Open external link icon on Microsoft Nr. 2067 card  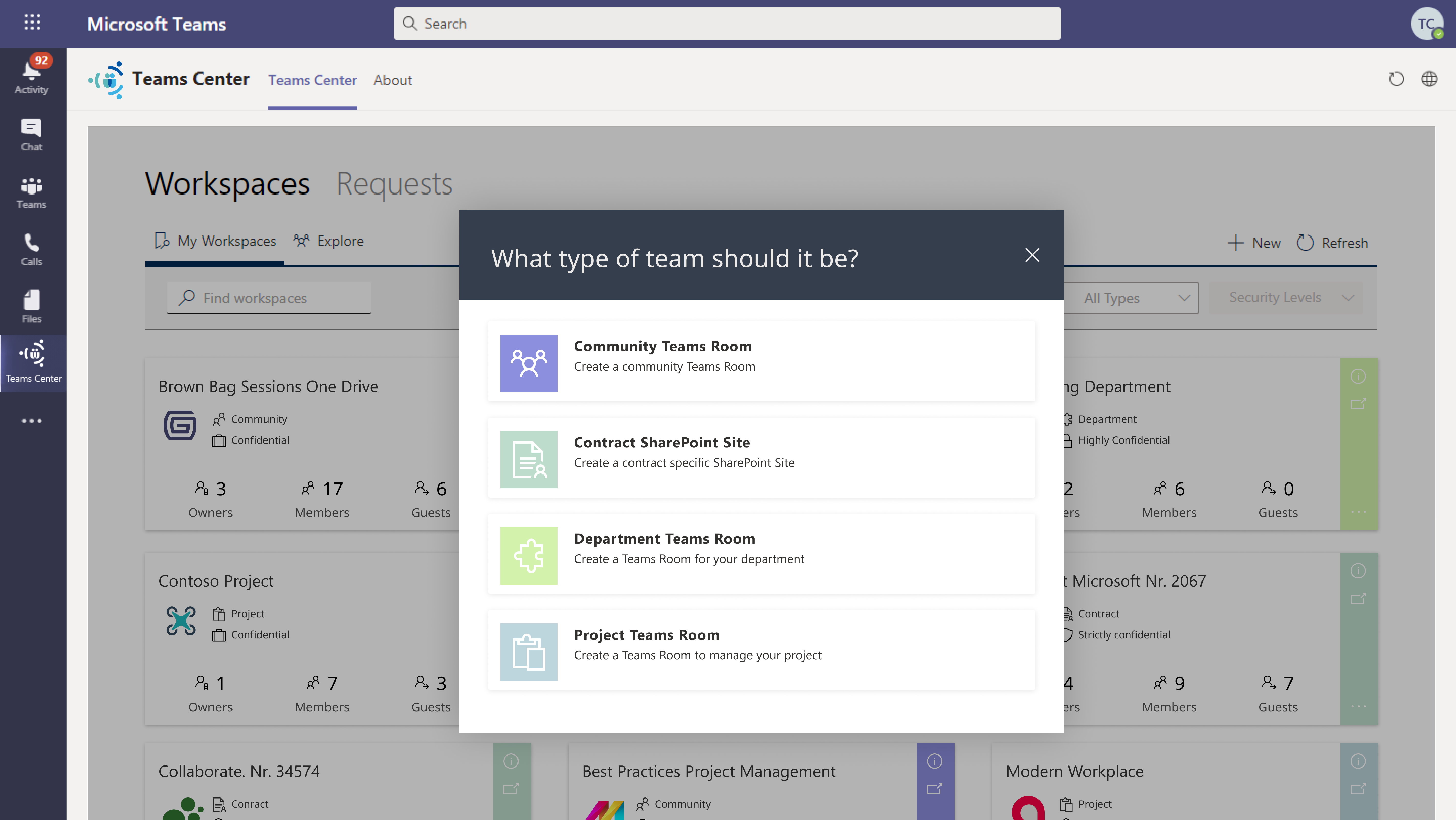(1358, 598)
